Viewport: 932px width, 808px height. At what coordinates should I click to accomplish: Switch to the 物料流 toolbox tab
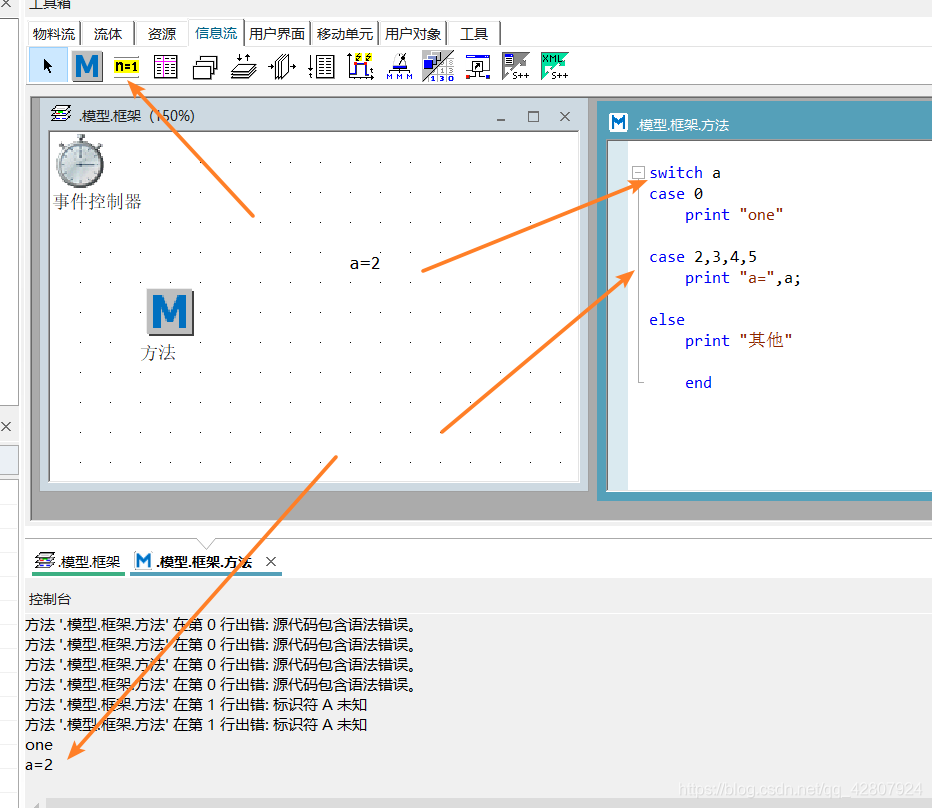point(53,33)
